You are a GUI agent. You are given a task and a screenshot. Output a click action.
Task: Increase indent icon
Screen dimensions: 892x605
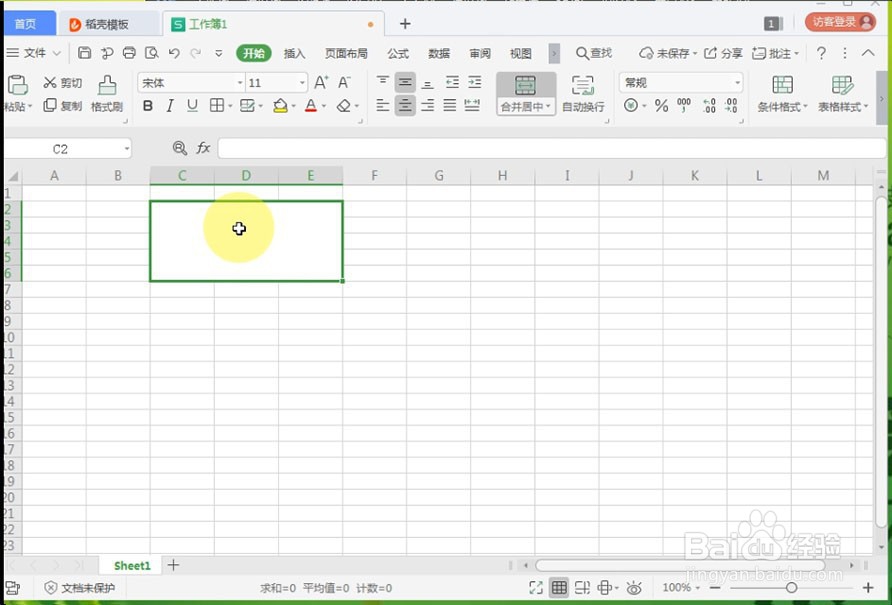[474, 83]
